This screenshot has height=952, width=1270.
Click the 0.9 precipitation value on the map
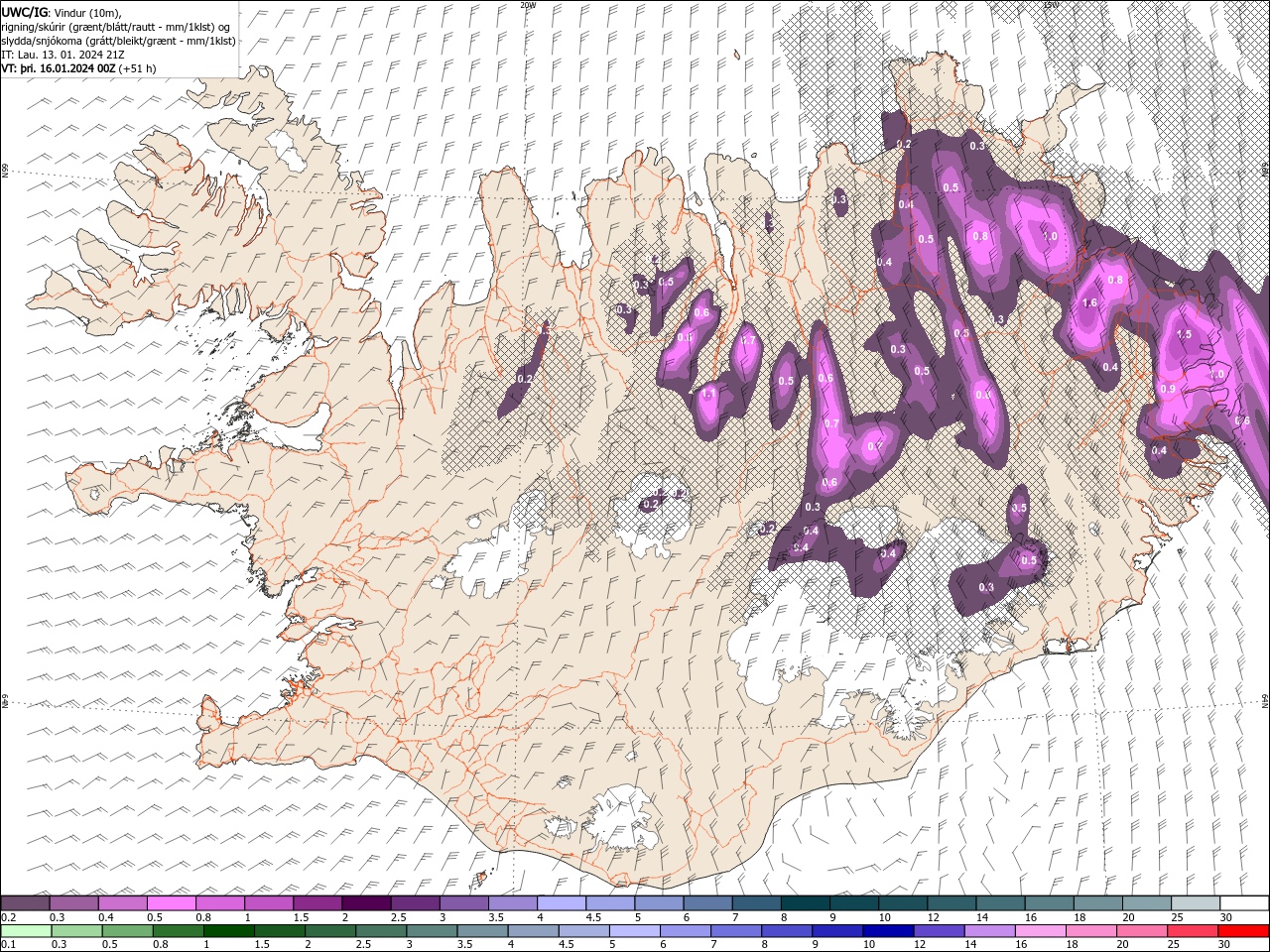pos(1168,389)
